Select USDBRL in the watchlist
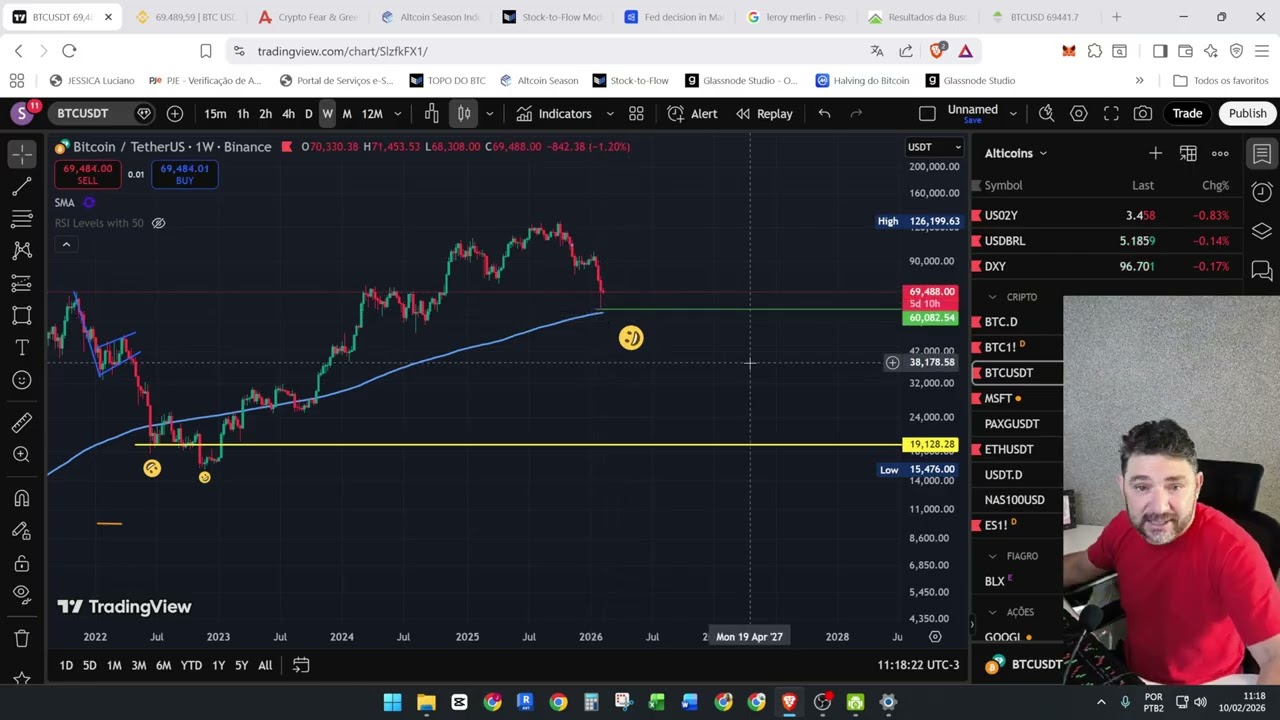This screenshot has width=1280, height=720. 1109,241
